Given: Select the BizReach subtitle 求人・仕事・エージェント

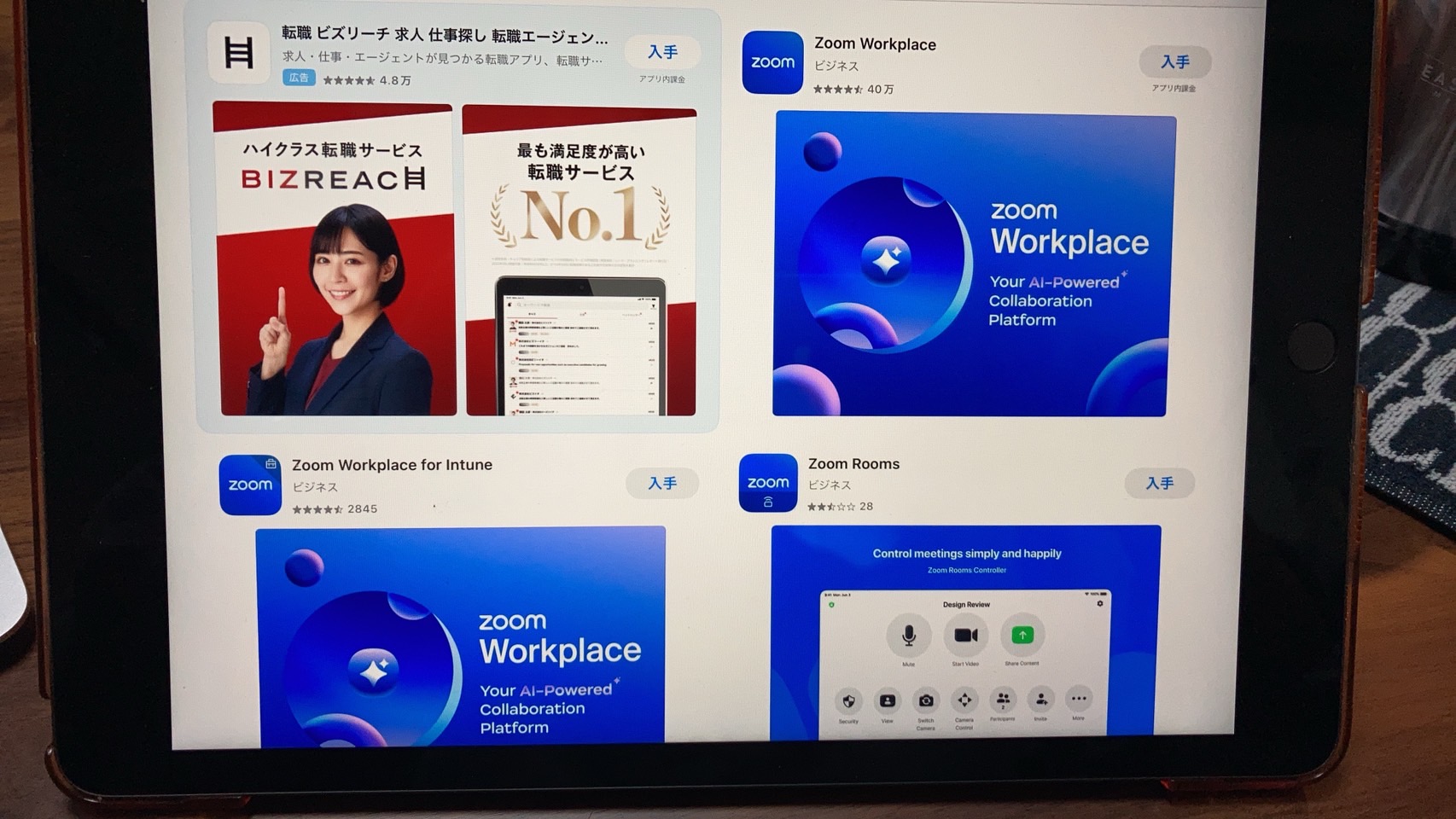Looking at the screenshot, I should 442,59.
